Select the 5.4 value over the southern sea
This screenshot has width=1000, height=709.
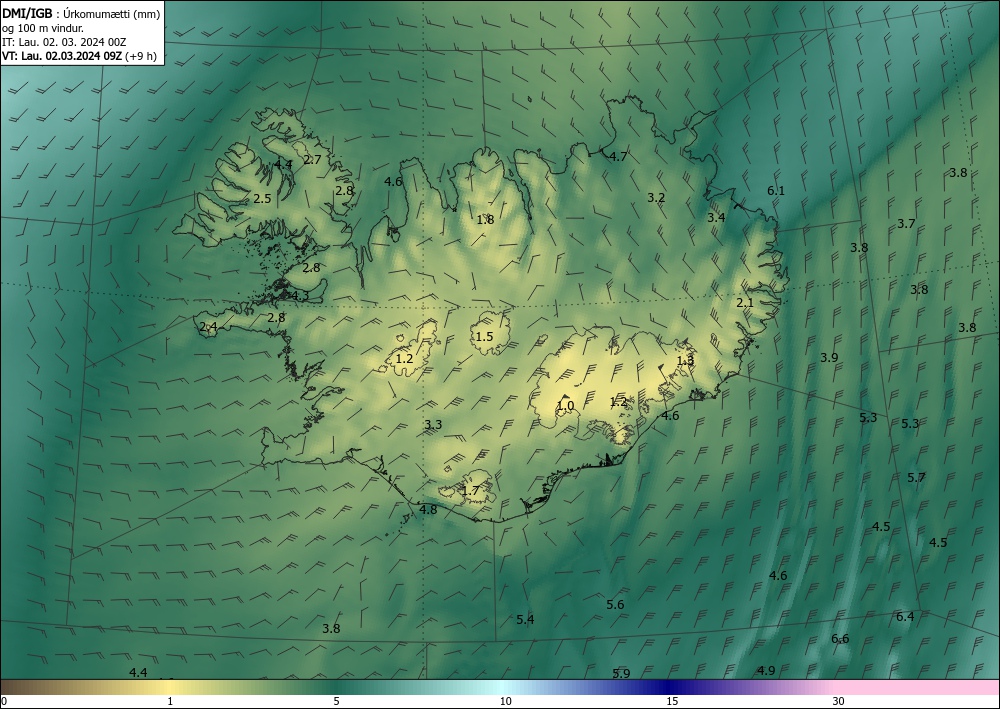(x=526, y=620)
